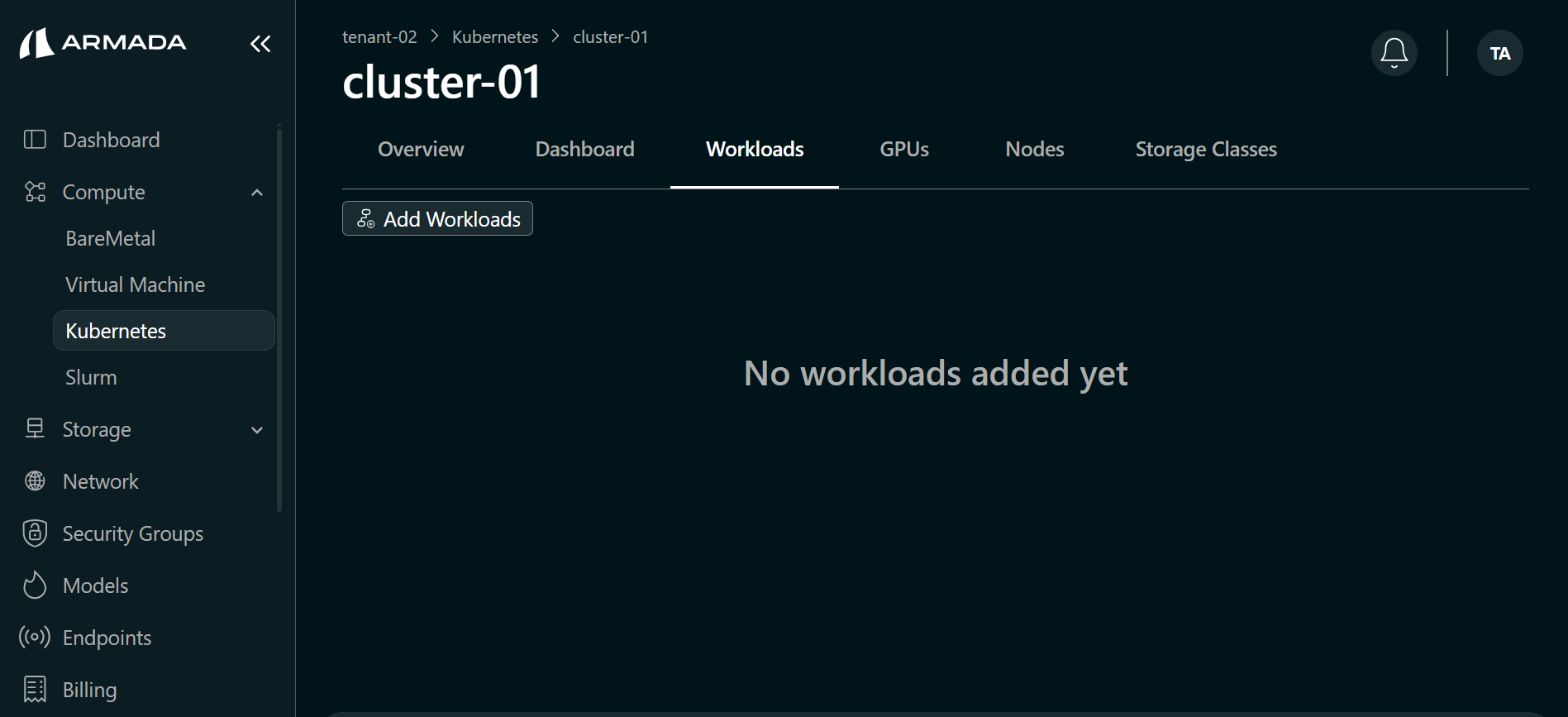This screenshot has width=1568, height=717.
Task: Open the TA user avatar menu
Action: (x=1500, y=53)
